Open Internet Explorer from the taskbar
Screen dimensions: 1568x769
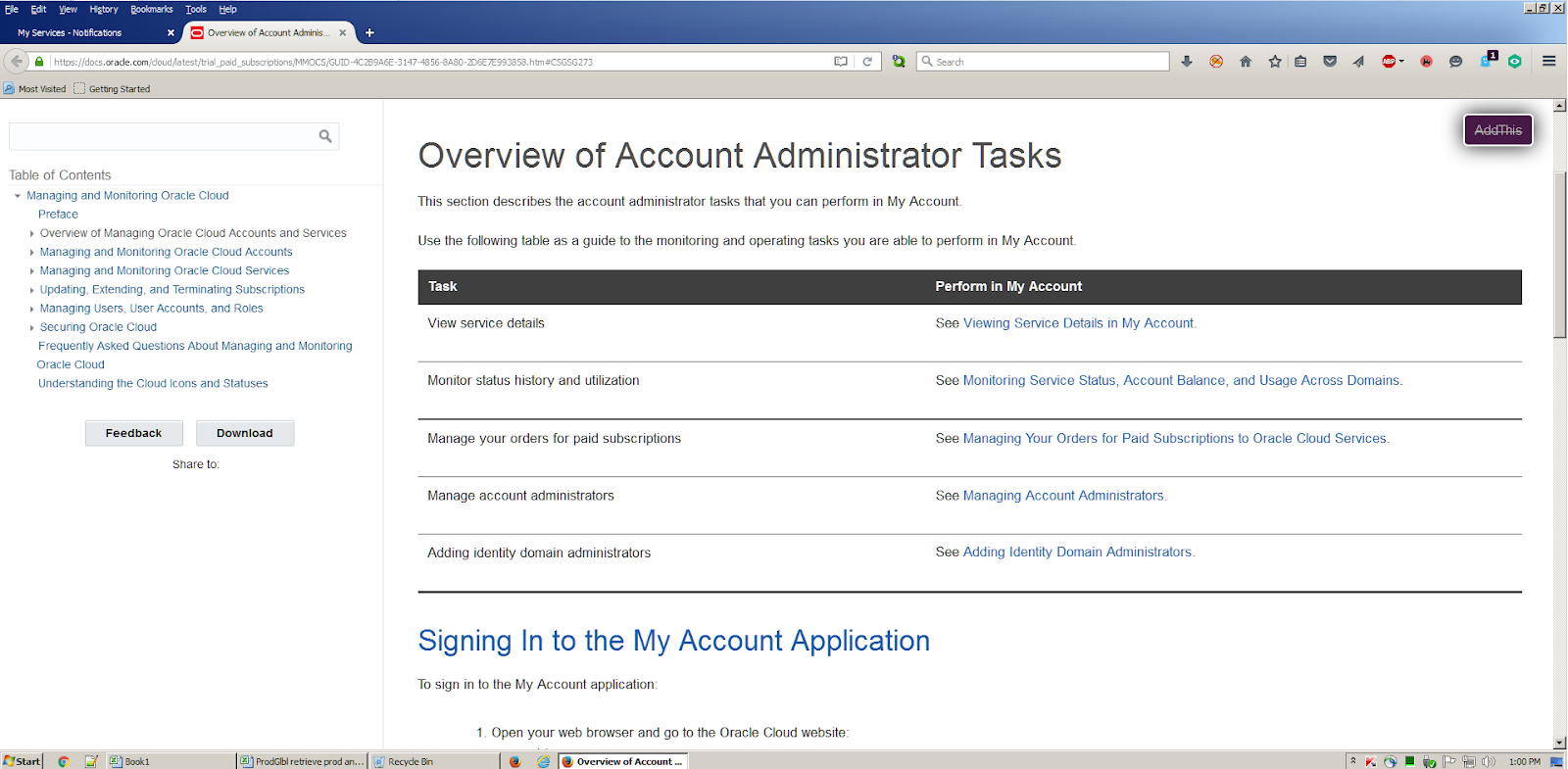[544, 761]
